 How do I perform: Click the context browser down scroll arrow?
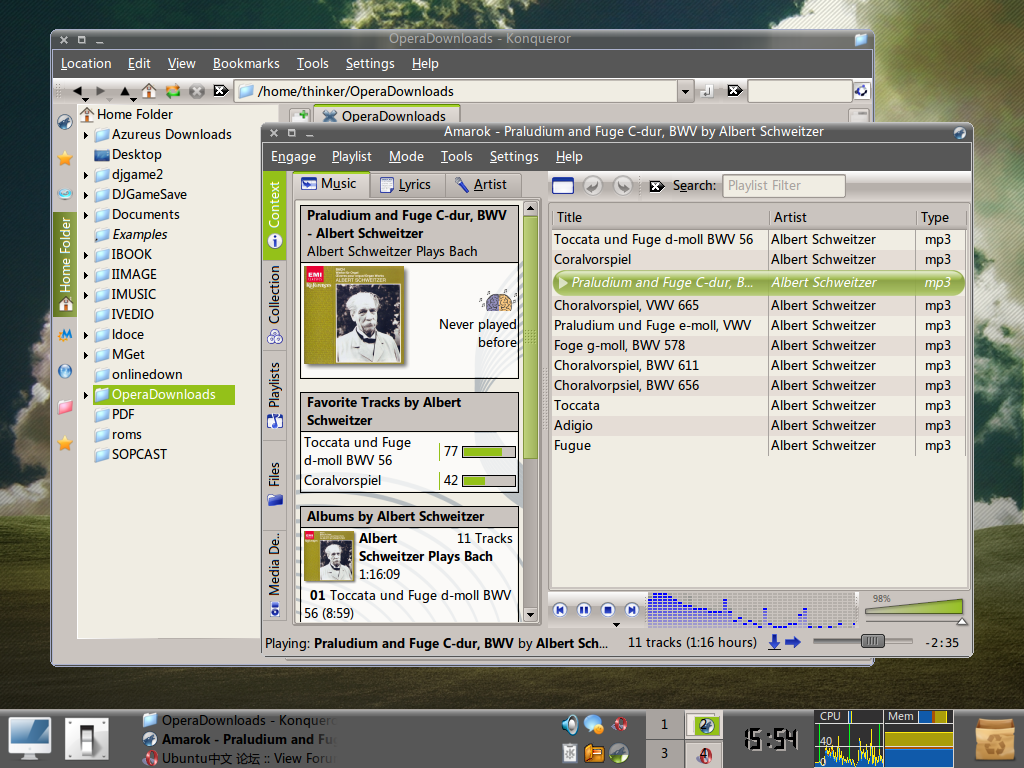click(530, 615)
